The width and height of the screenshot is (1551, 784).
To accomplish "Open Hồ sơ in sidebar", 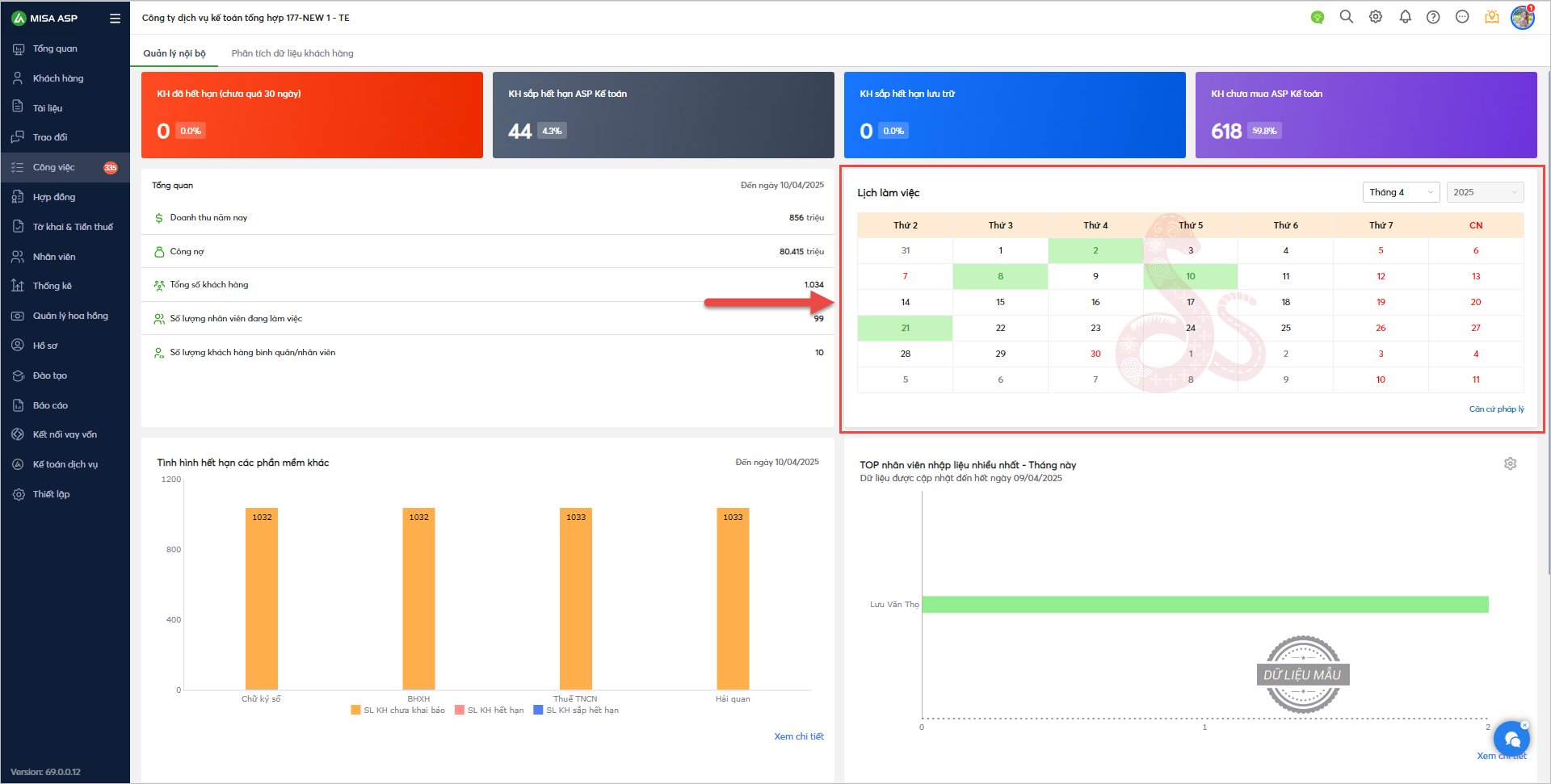I will click(65, 346).
